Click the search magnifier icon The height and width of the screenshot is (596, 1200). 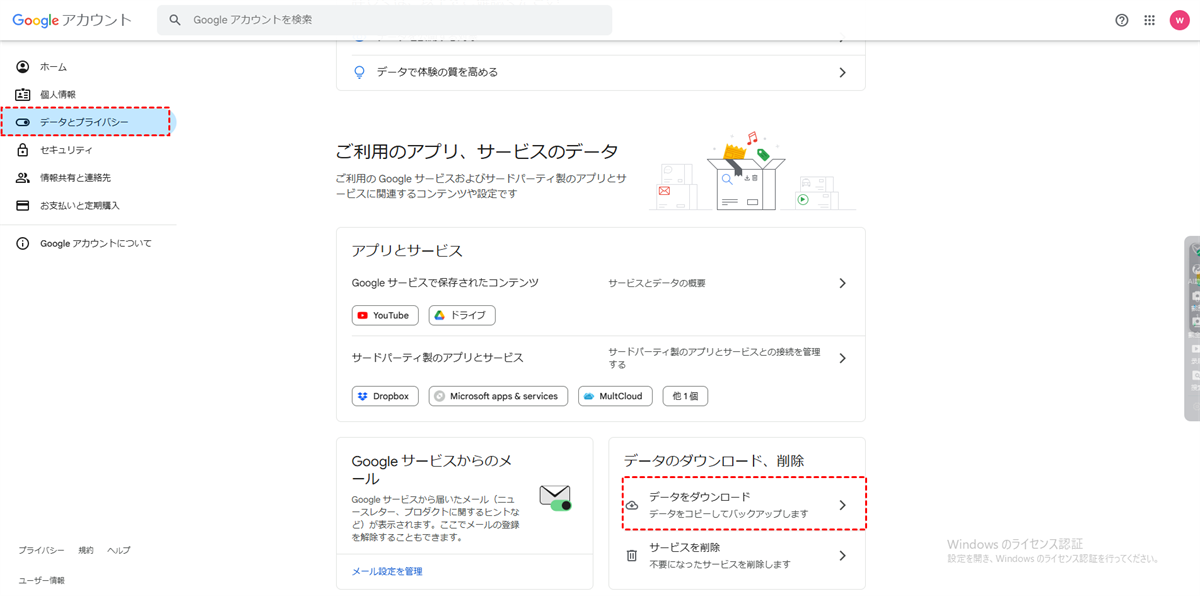pos(175,20)
